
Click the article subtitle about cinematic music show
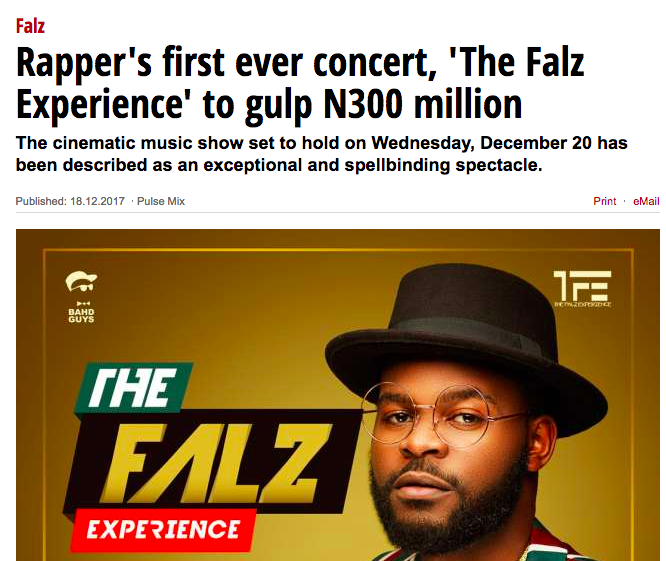tap(322, 154)
